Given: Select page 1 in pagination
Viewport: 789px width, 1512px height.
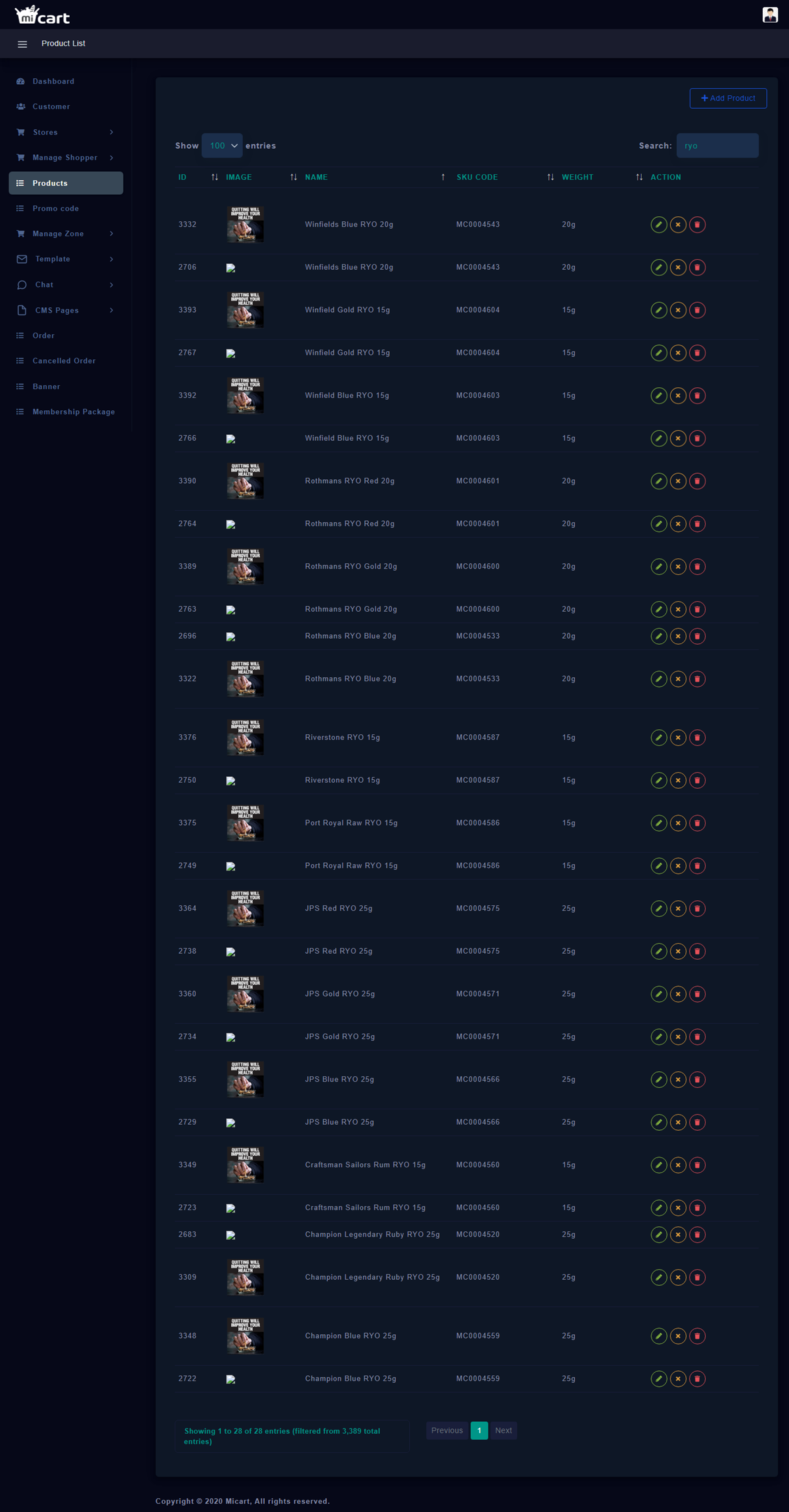Looking at the screenshot, I should click(479, 1430).
